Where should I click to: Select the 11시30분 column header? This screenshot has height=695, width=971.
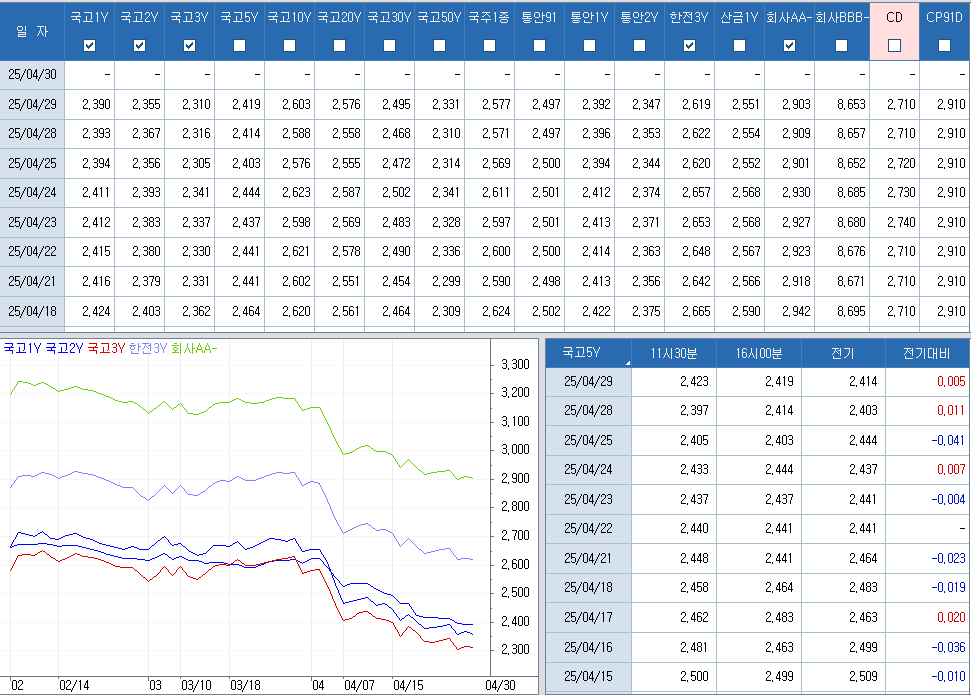pos(674,352)
